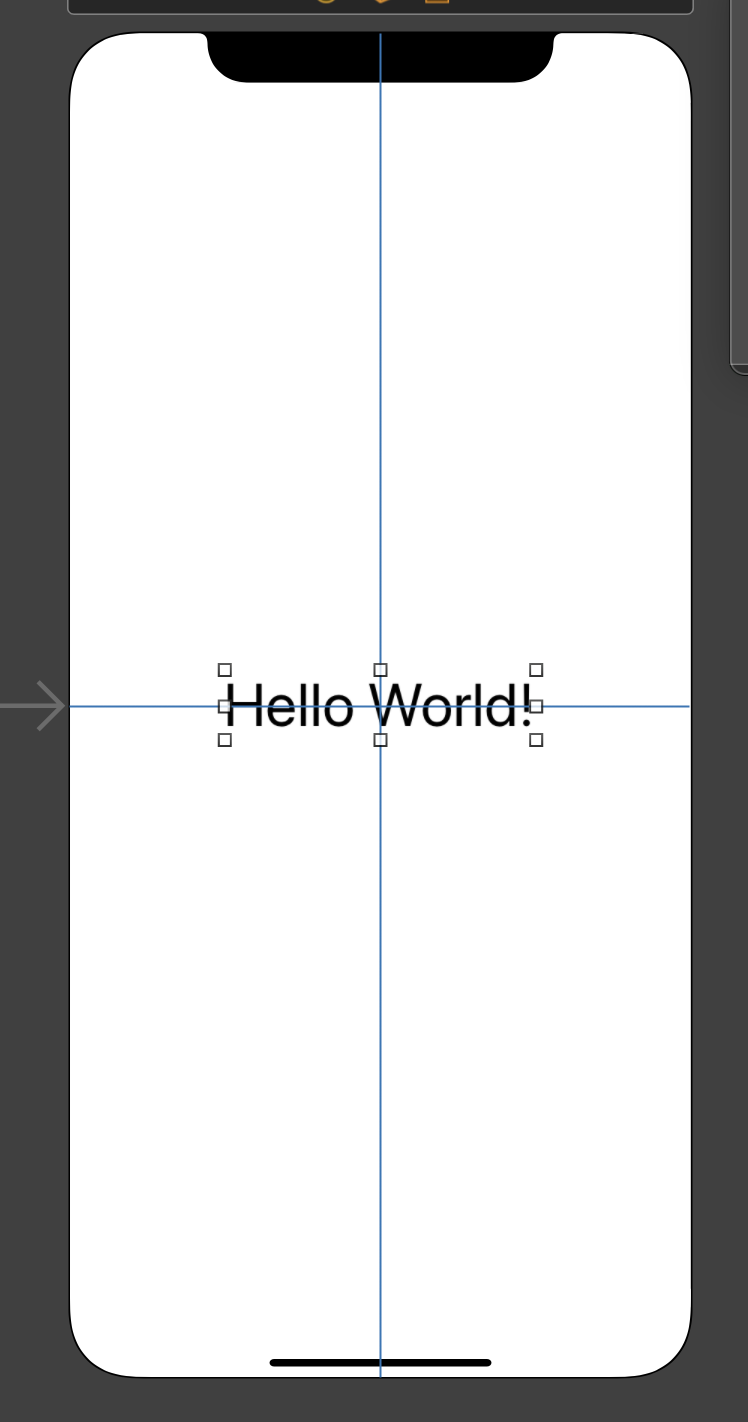Click the bottom-center resize handle of the label
The image size is (748, 1422).
pos(380,740)
